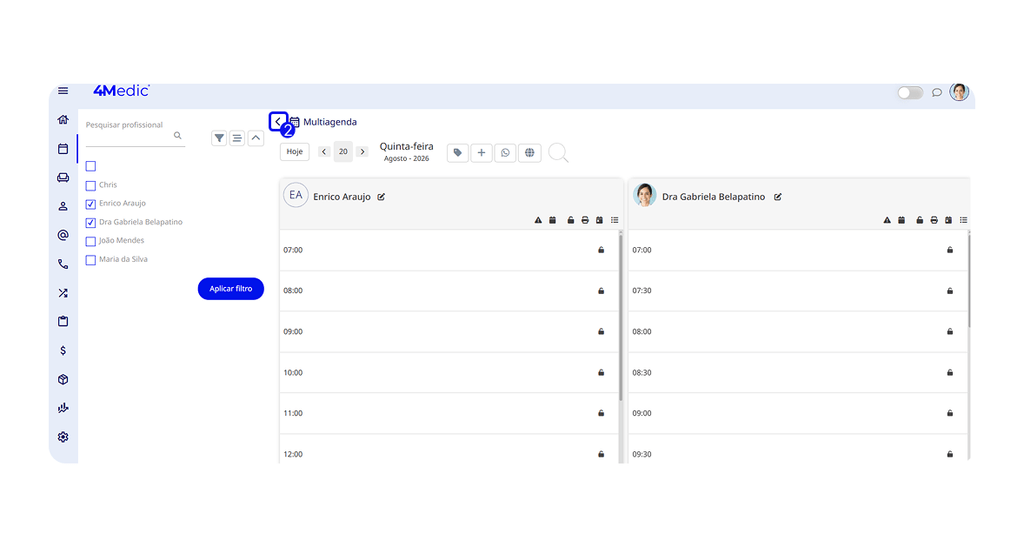
Task: Edit Enrico Araujo agenda with pencil icon
Action: 381,197
